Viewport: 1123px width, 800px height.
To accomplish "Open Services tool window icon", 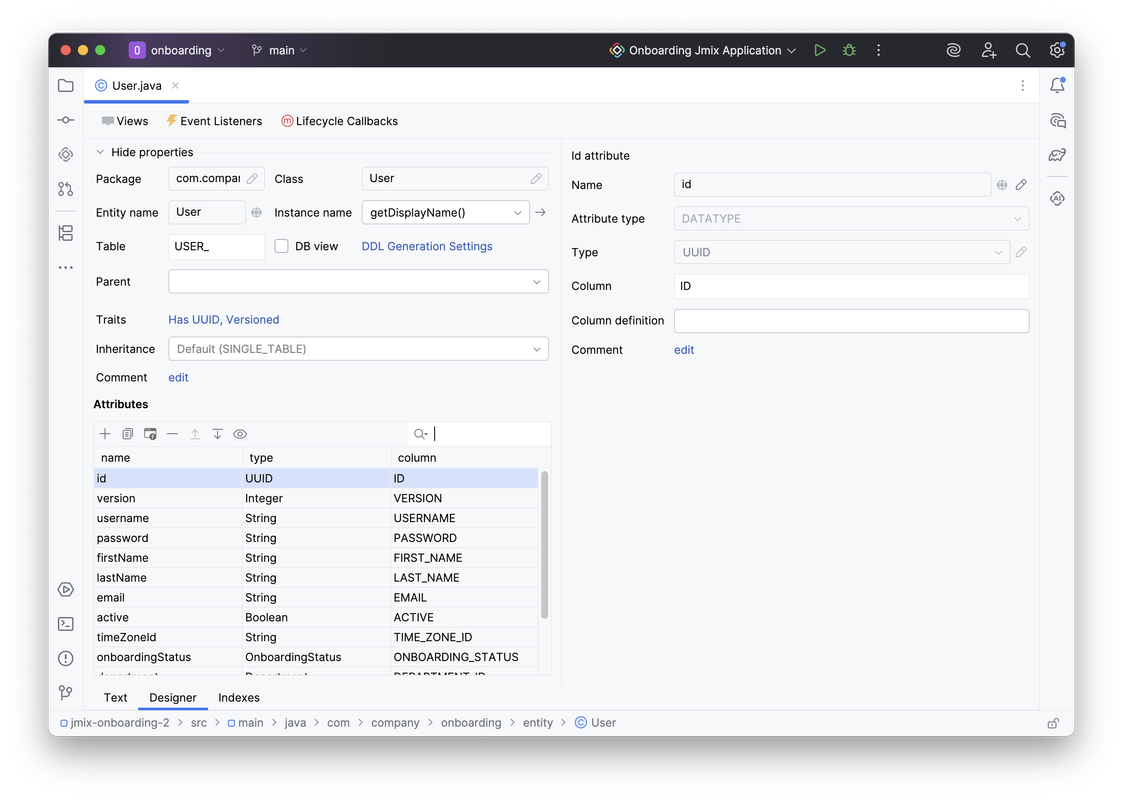I will tap(66, 589).
